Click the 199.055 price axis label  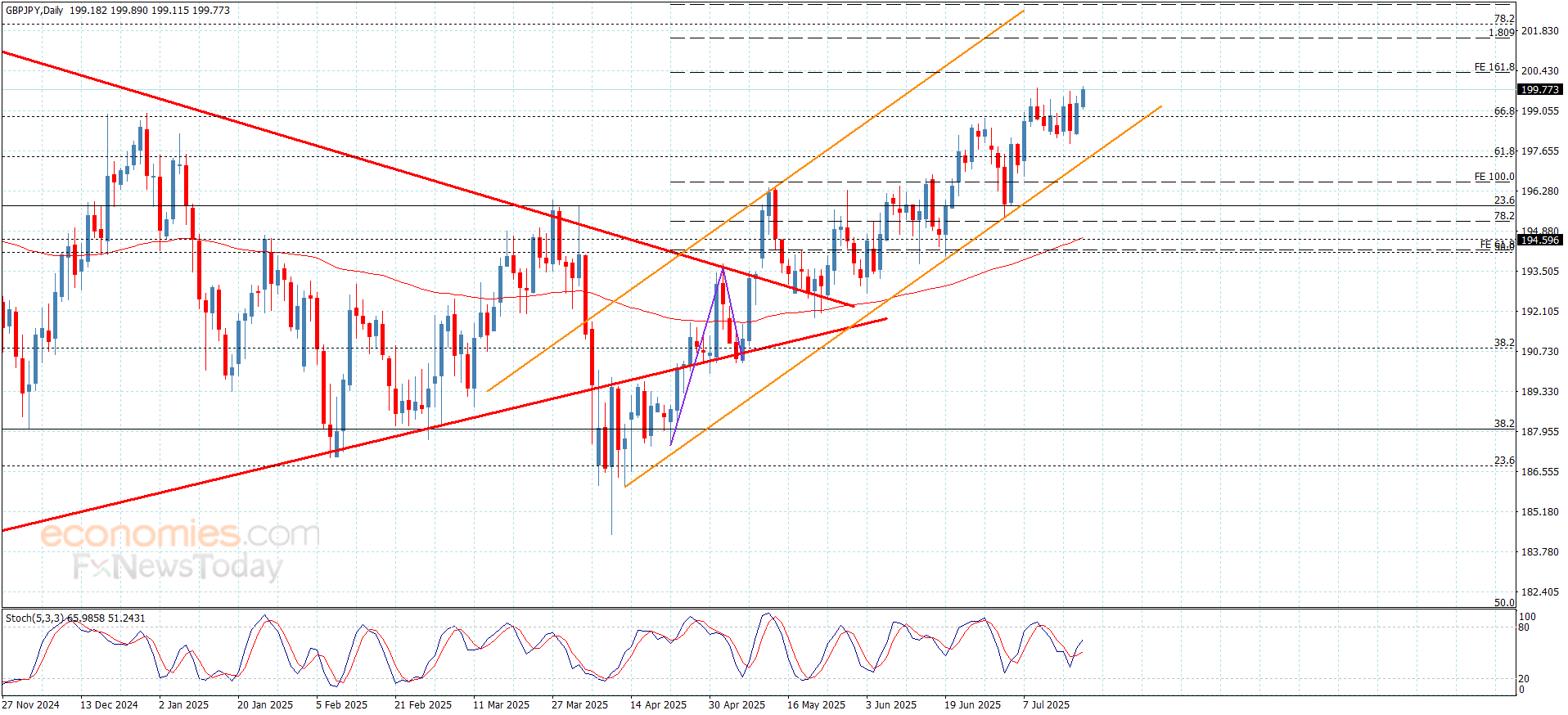(x=1539, y=111)
